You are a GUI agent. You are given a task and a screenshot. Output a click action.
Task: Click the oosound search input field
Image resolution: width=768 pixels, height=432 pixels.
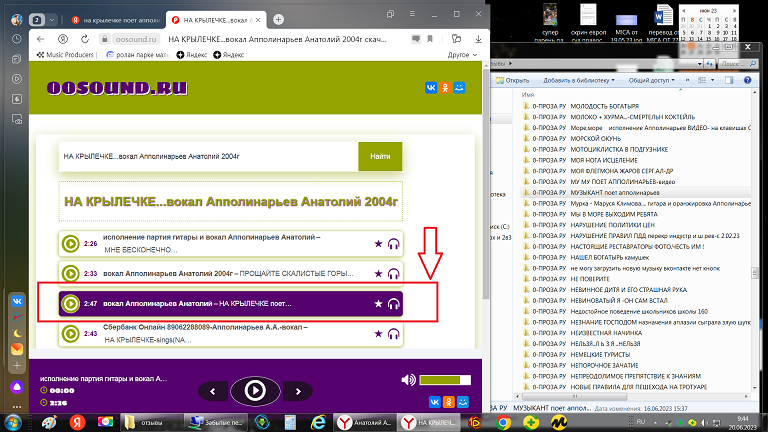[x=209, y=156]
